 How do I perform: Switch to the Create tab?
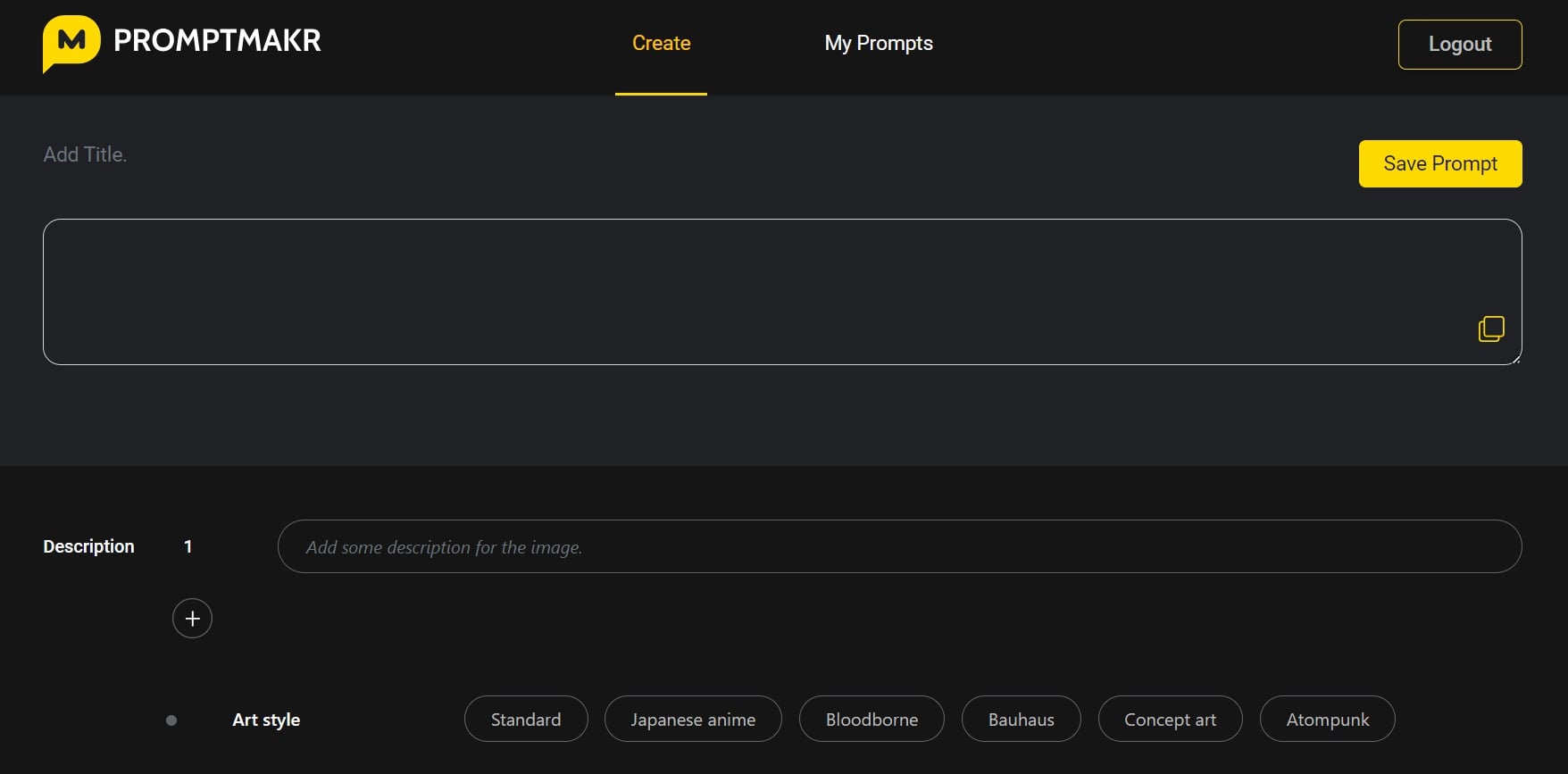click(x=661, y=44)
